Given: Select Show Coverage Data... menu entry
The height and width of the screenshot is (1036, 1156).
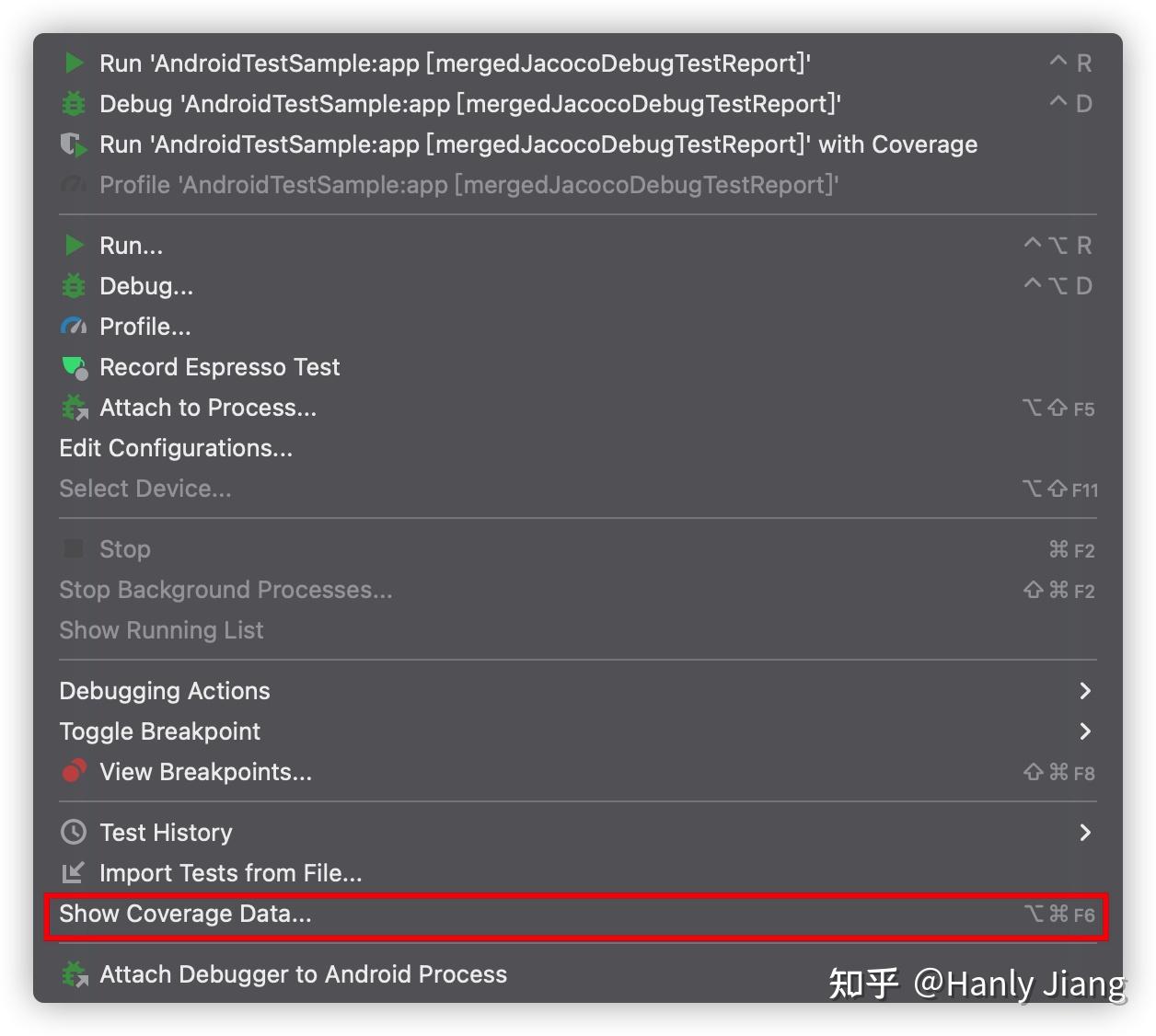Looking at the screenshot, I should (577, 915).
